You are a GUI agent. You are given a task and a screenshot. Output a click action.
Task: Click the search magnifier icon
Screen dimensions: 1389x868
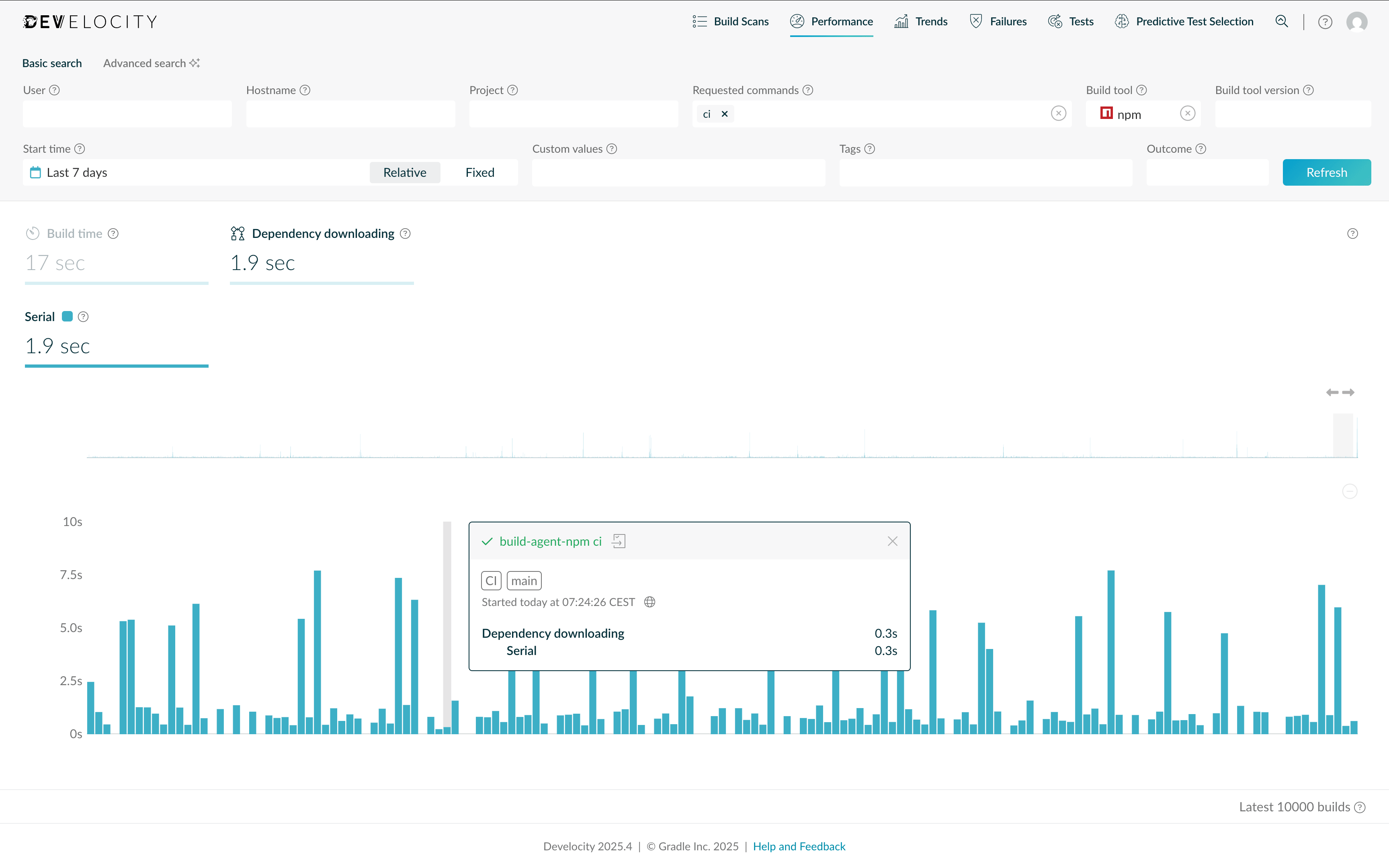click(1282, 21)
